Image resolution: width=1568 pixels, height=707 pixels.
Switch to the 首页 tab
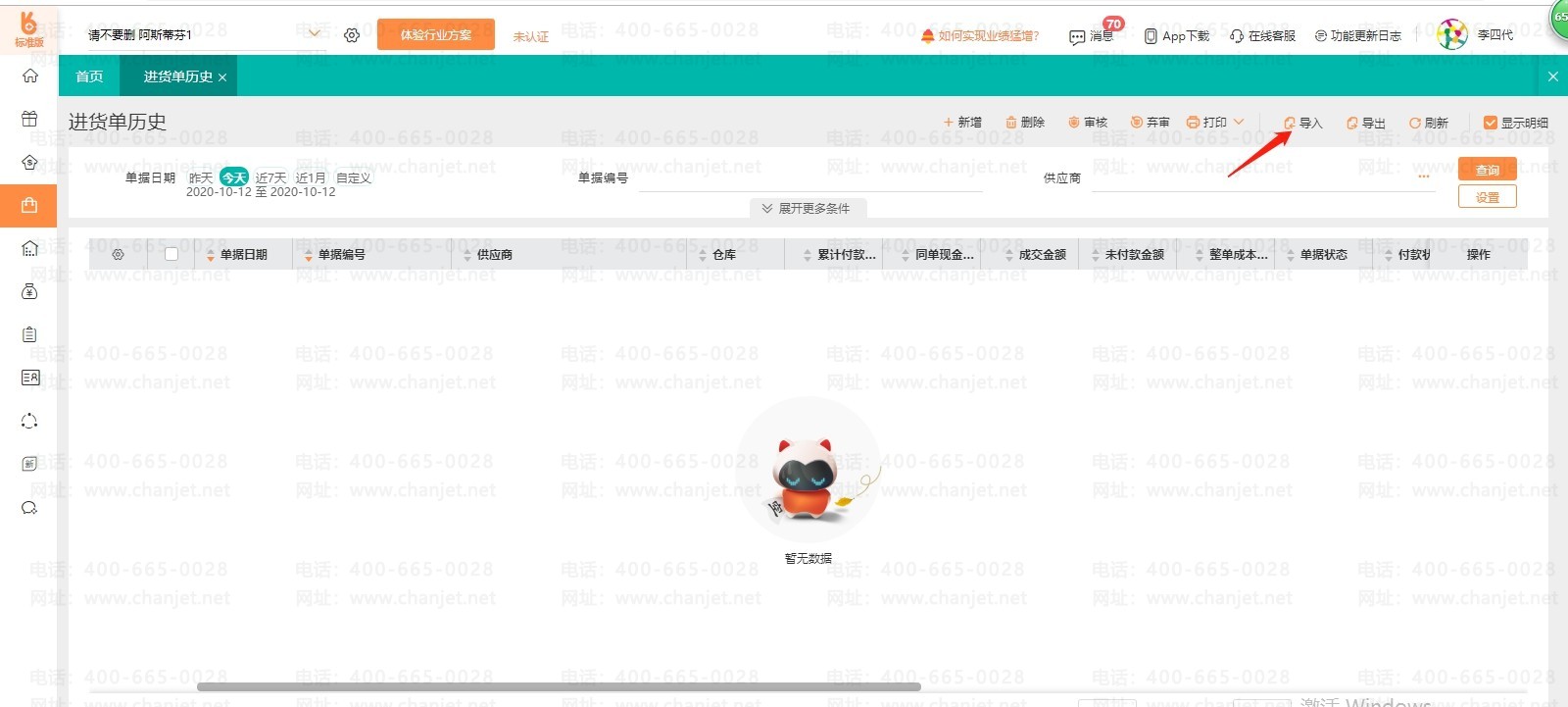click(x=89, y=76)
